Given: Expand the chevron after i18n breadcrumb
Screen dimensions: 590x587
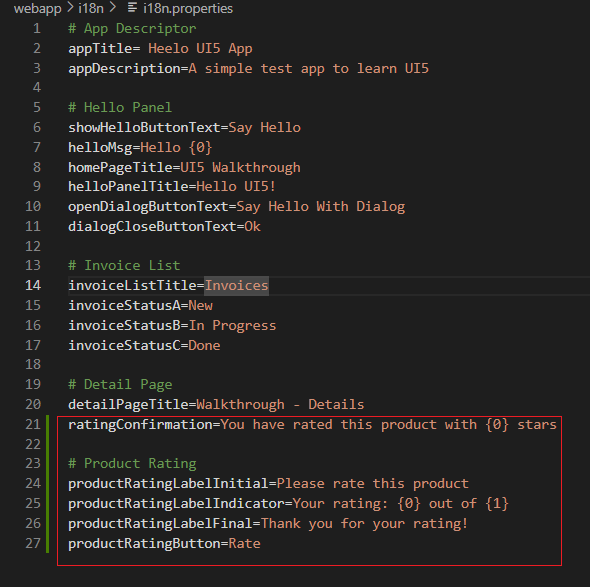Looking at the screenshot, I should click(112, 8).
